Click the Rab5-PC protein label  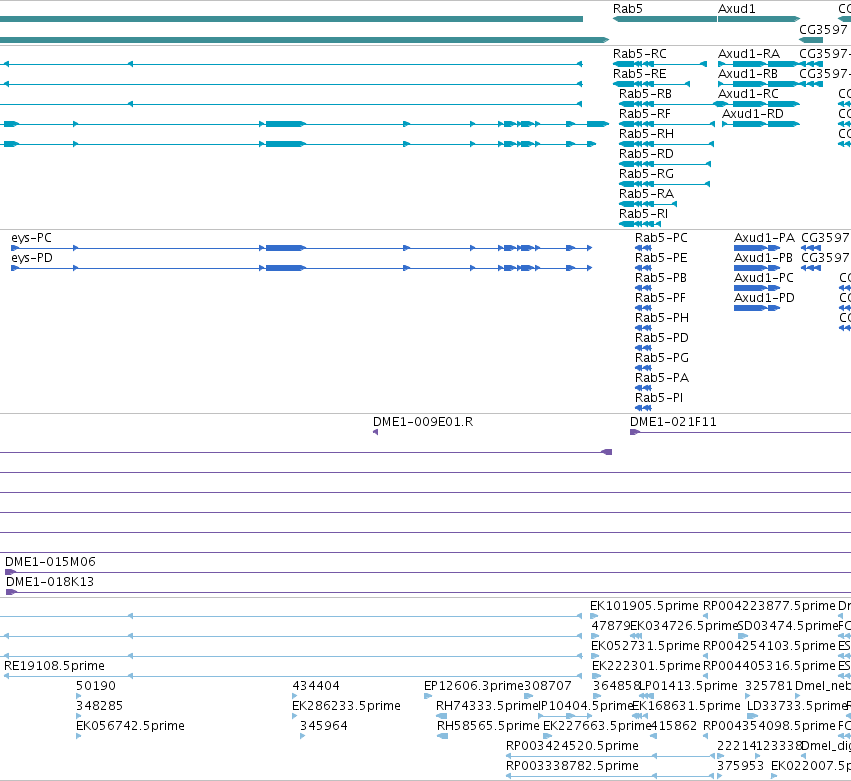click(x=661, y=238)
